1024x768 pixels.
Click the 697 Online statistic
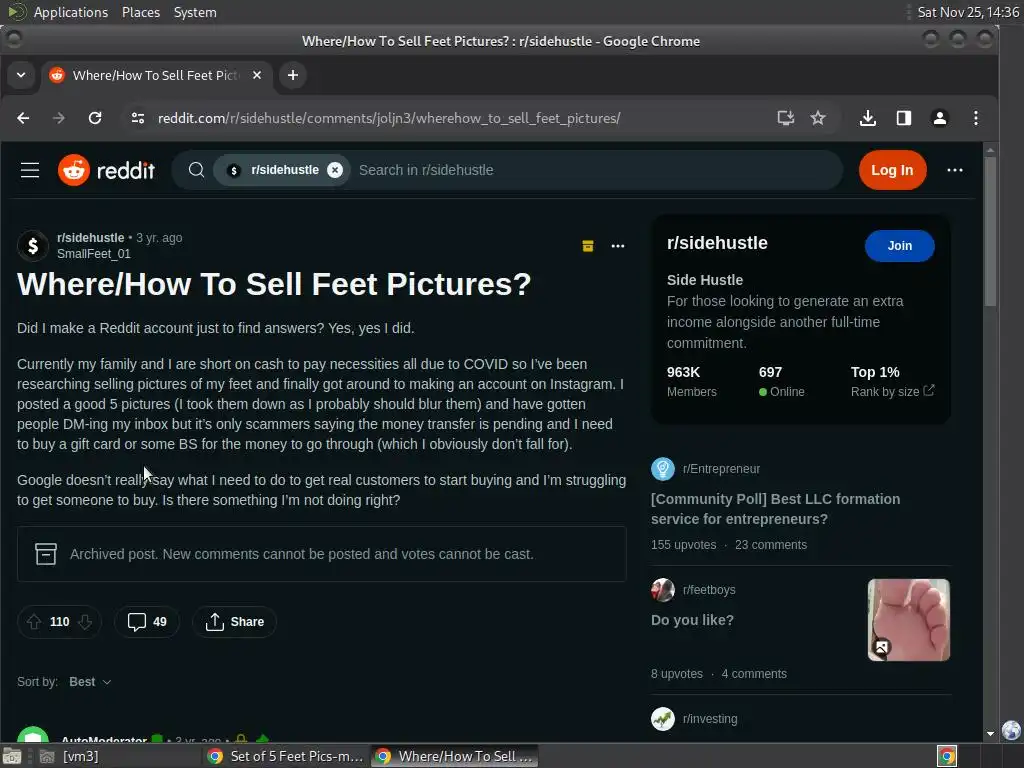pyautogui.click(x=782, y=381)
